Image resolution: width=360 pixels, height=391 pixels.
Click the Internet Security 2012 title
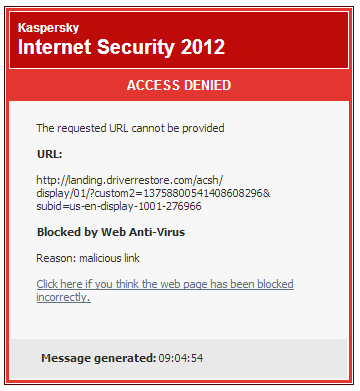121,47
